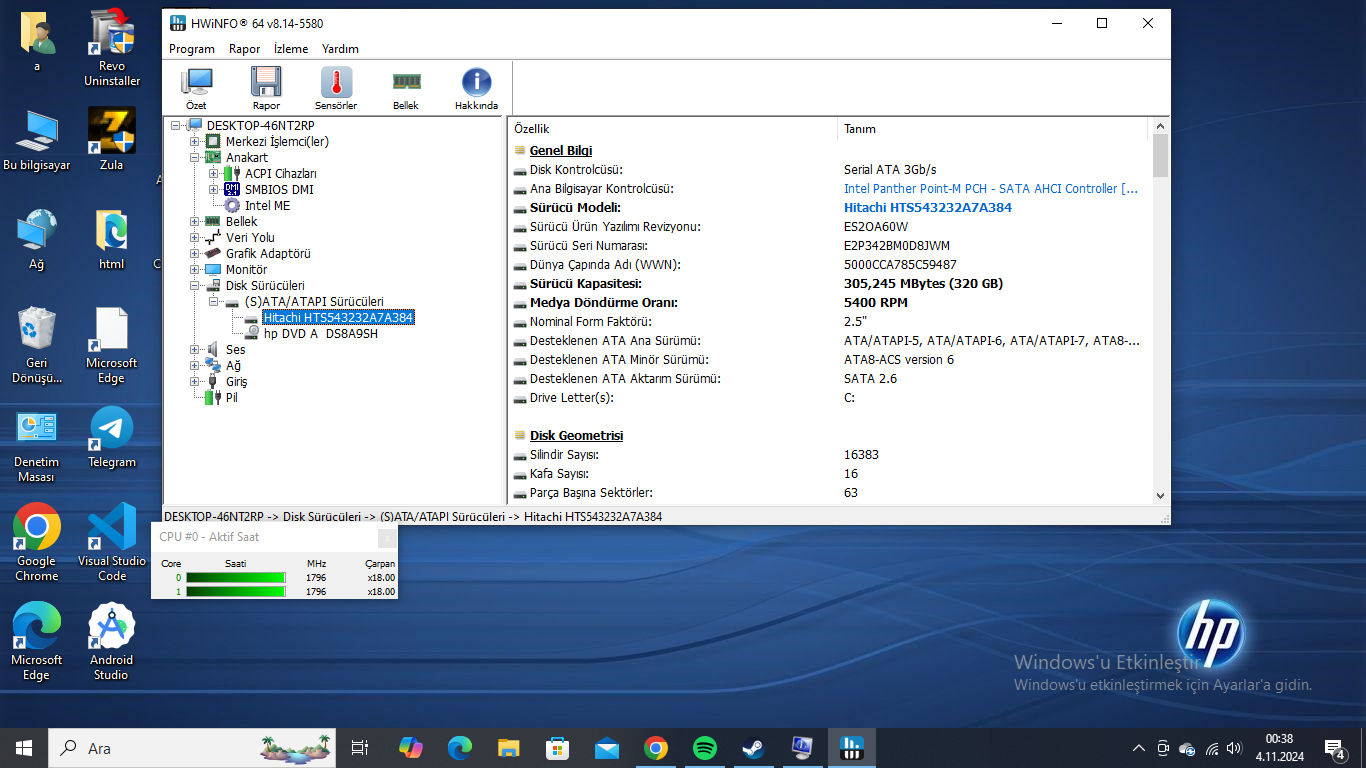This screenshot has height=768, width=1366.
Task: Open Google Chrome desktop shortcut
Action: [x=37, y=542]
